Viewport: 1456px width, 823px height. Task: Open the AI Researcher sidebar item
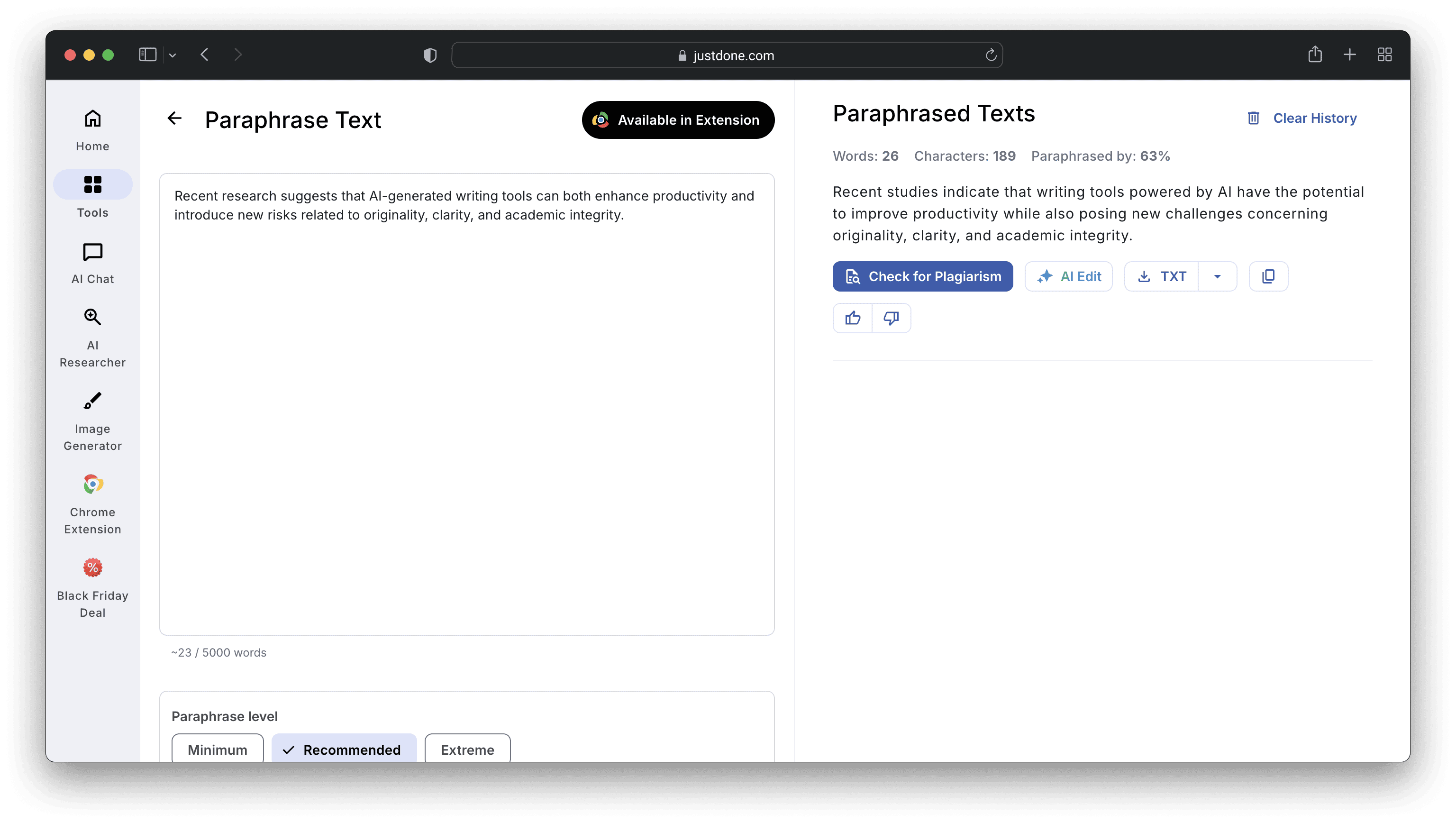pyautogui.click(x=93, y=338)
